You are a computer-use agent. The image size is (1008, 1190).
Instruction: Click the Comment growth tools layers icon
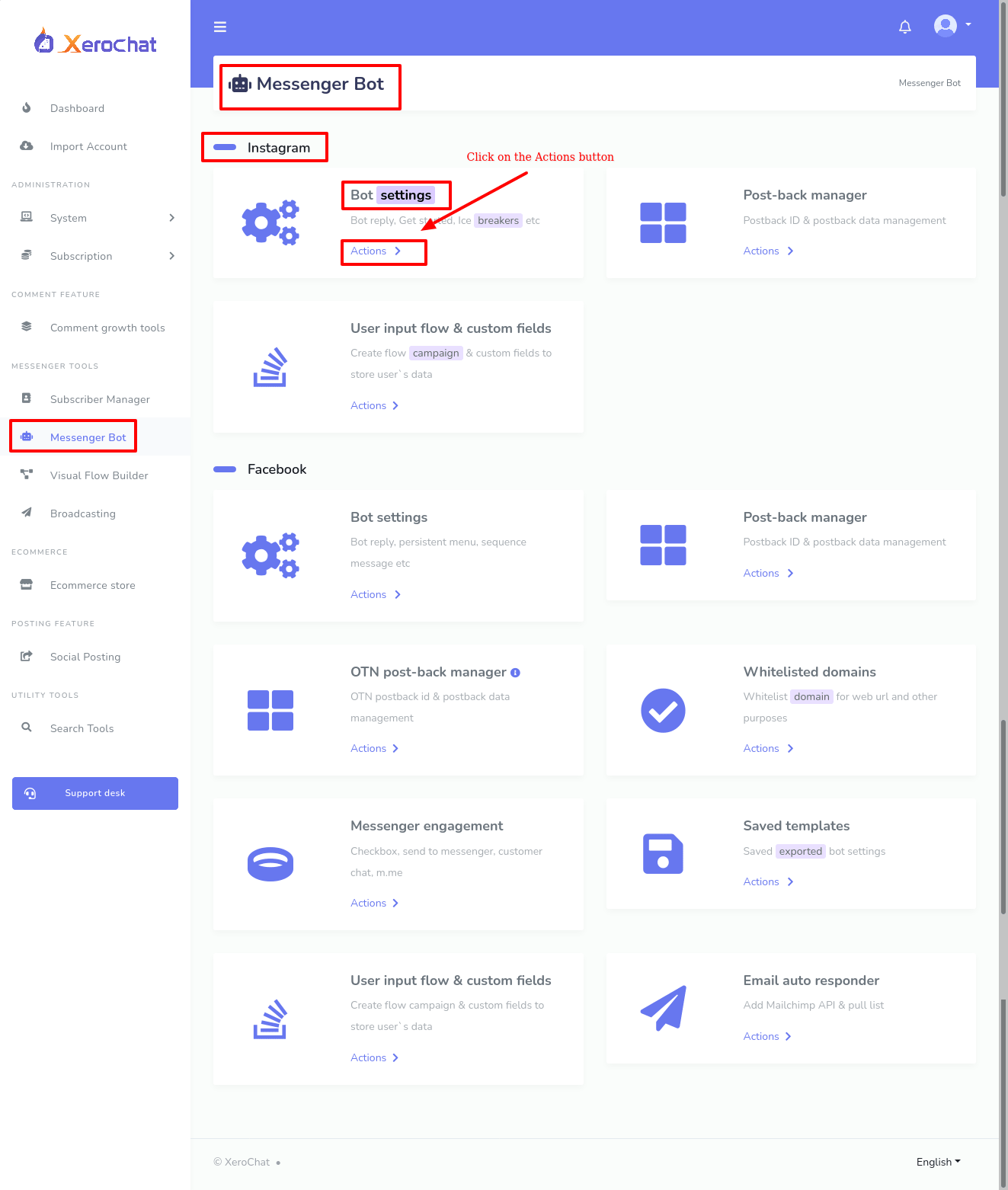point(27,327)
